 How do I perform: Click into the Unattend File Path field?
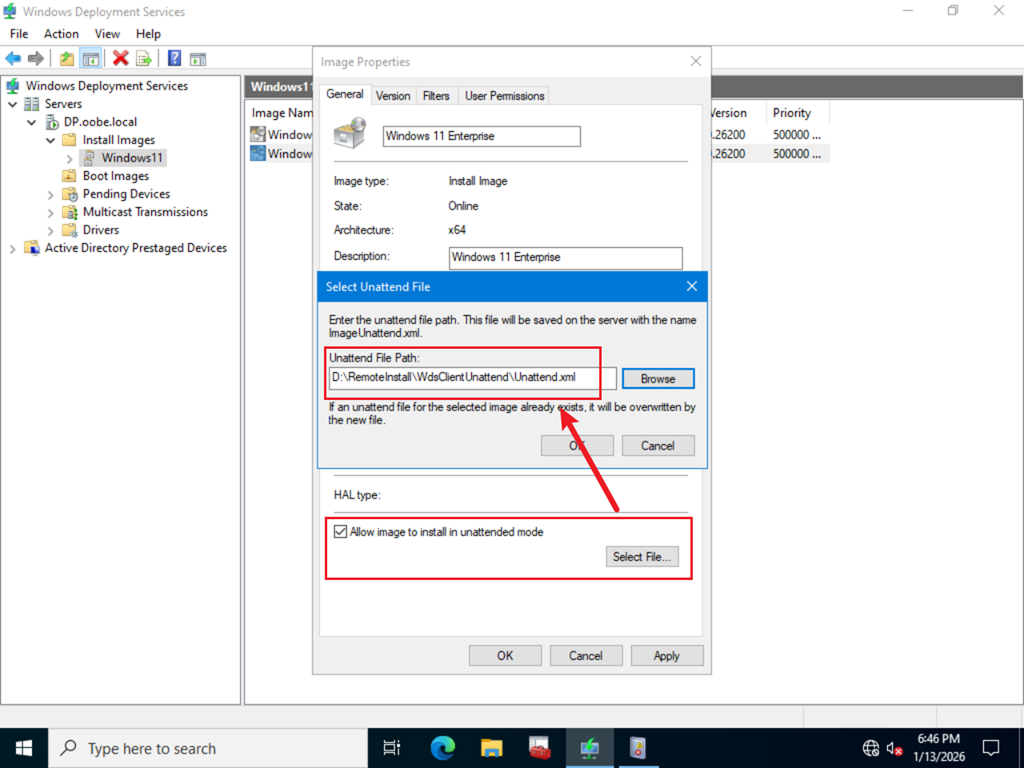472,379
